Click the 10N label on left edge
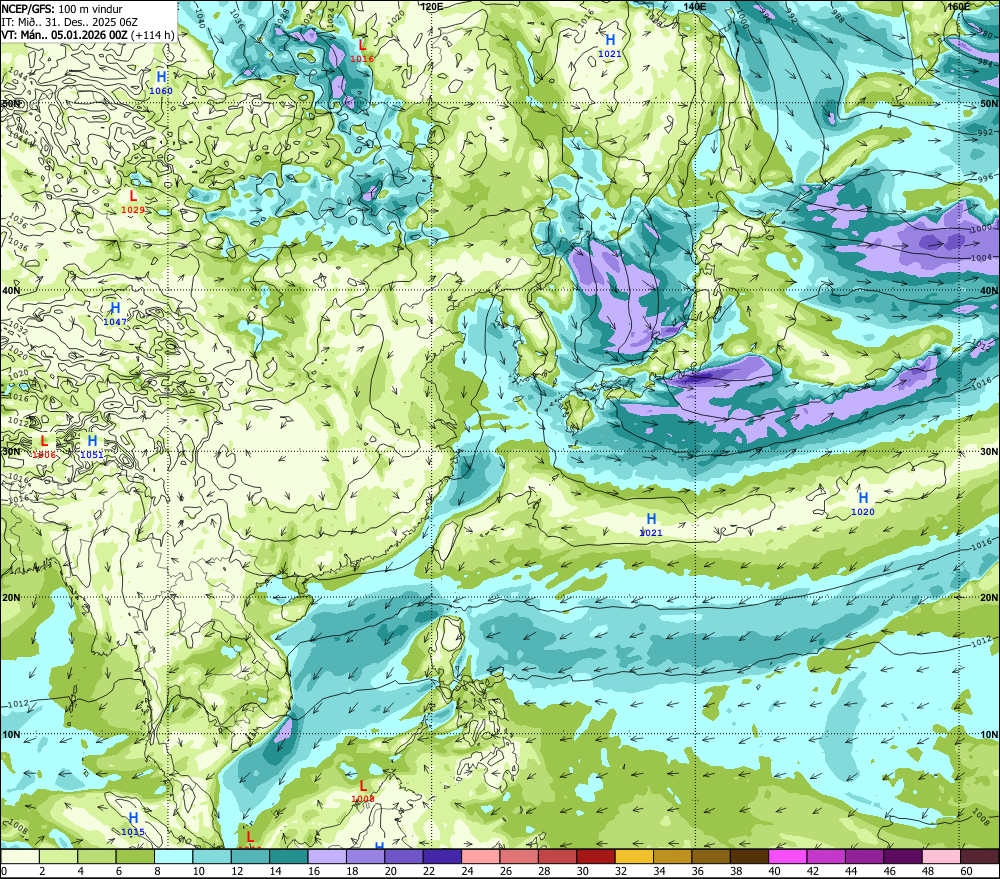1000x879 pixels. click(x=11, y=735)
